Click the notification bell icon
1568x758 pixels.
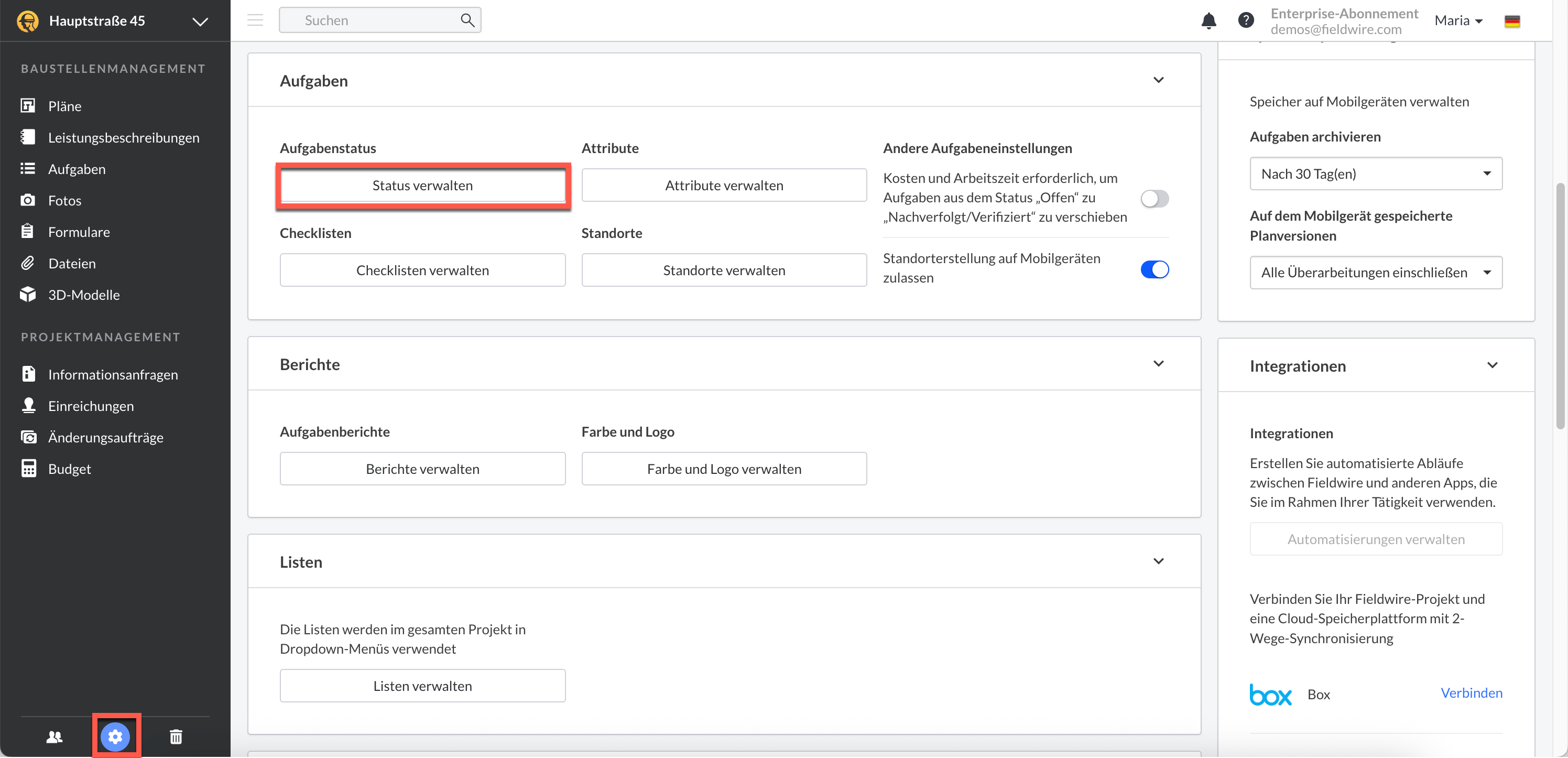pyautogui.click(x=1208, y=20)
